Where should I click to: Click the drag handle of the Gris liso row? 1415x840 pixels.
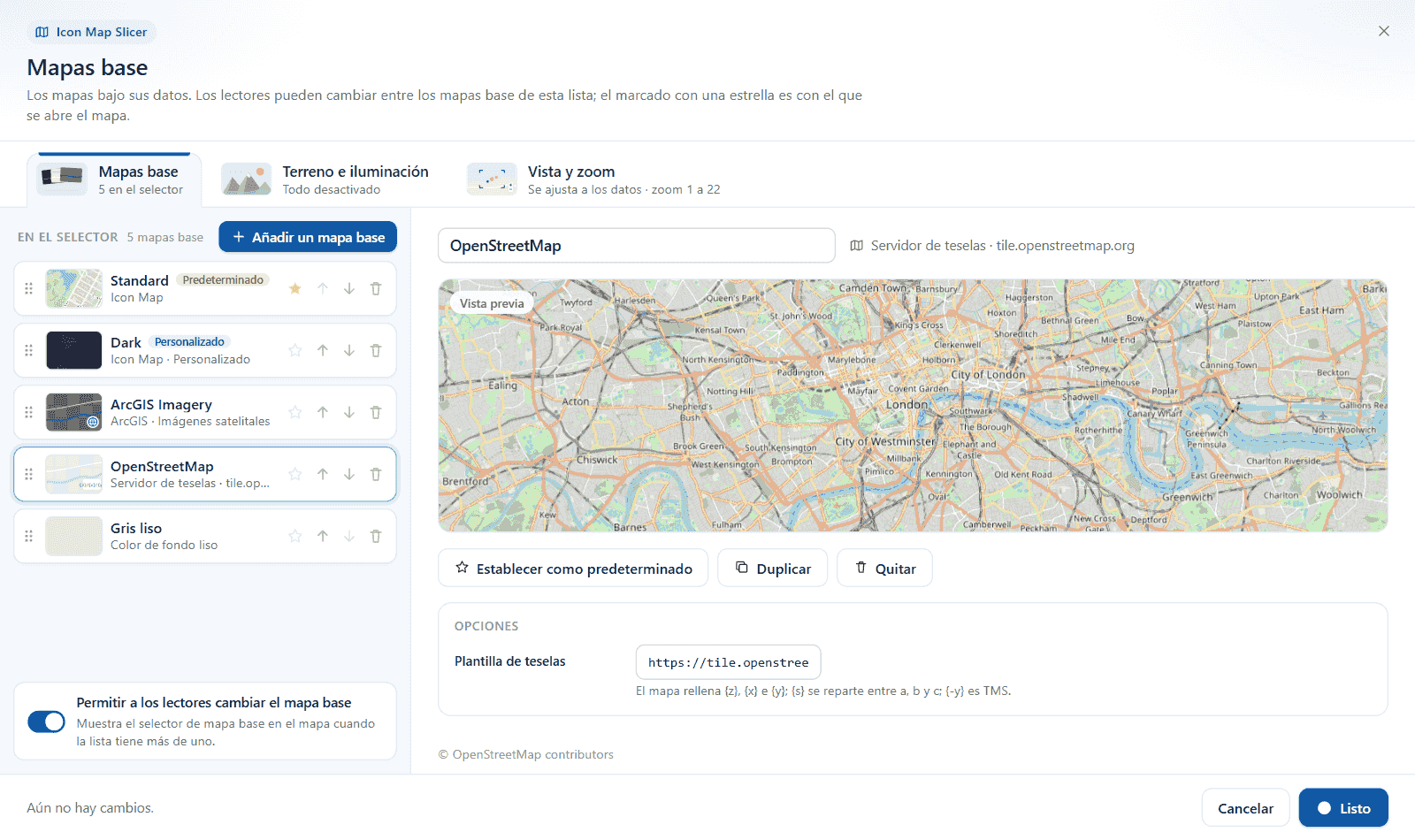tap(28, 536)
